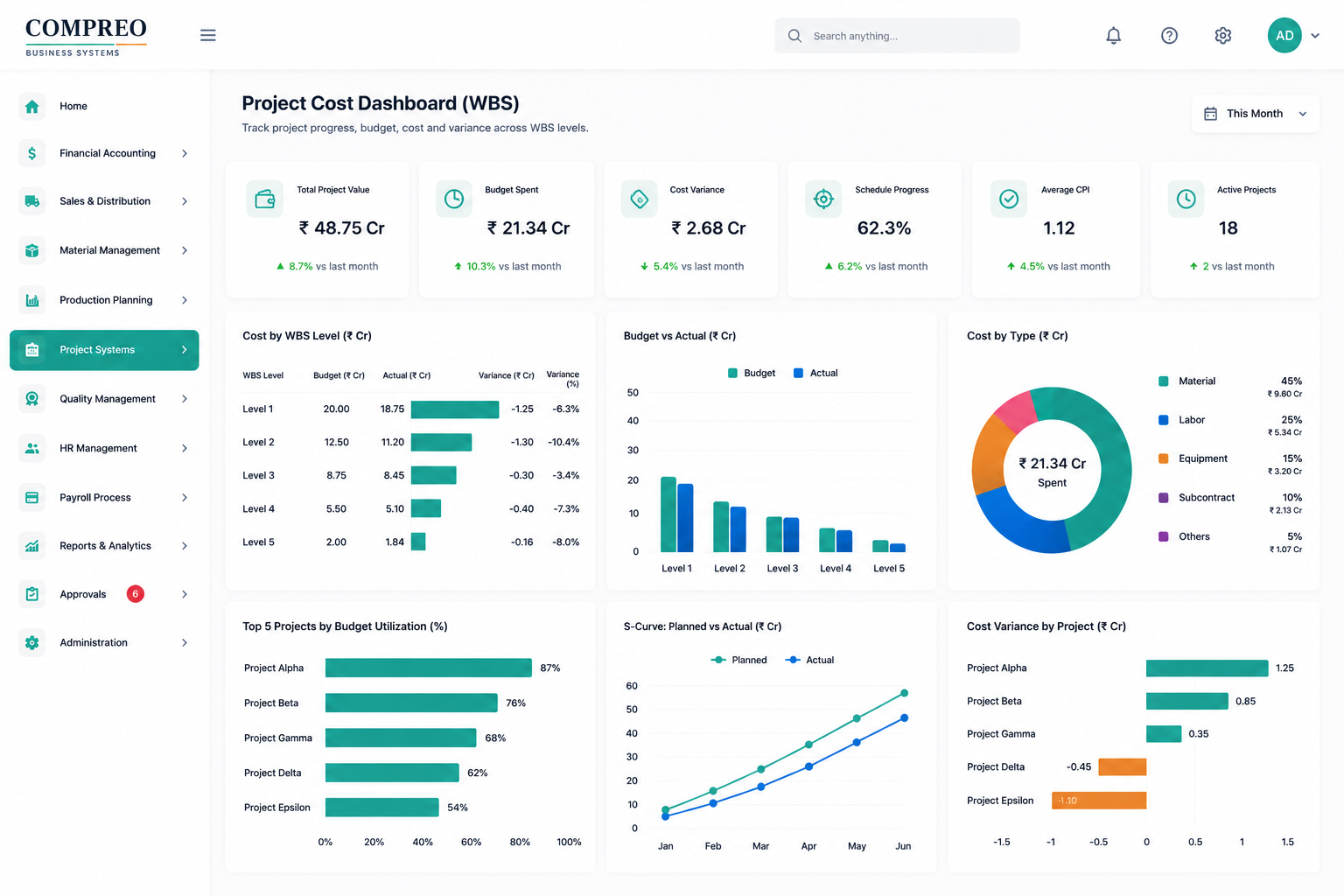
Task: Click the search magnifier icon
Action: (794, 36)
